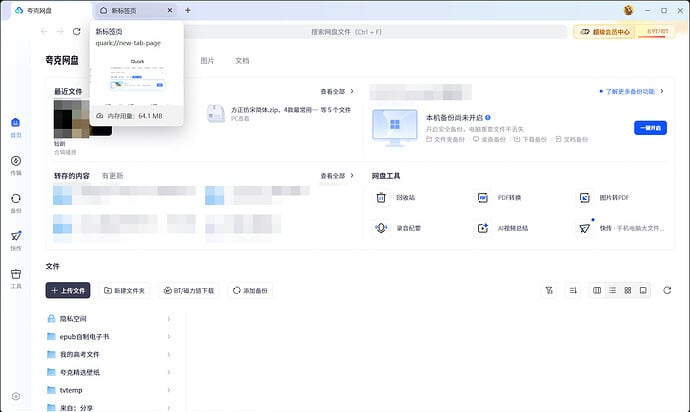Close the 新标签页 tab
The image size is (690, 412).
(x=170, y=10)
